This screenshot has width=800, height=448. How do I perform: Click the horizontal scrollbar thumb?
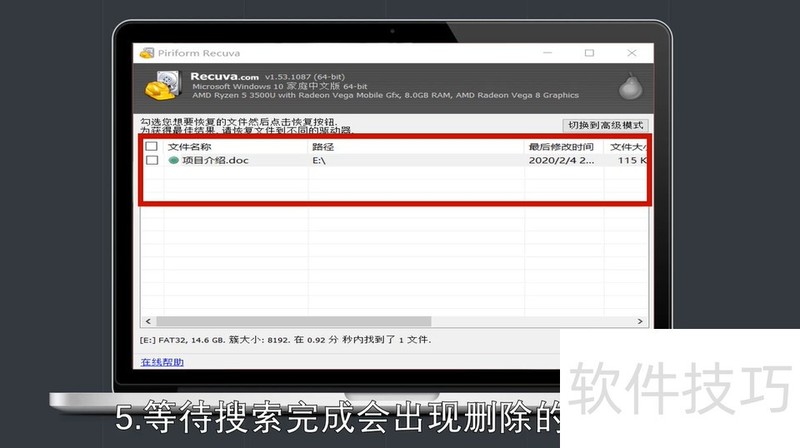pos(294,321)
